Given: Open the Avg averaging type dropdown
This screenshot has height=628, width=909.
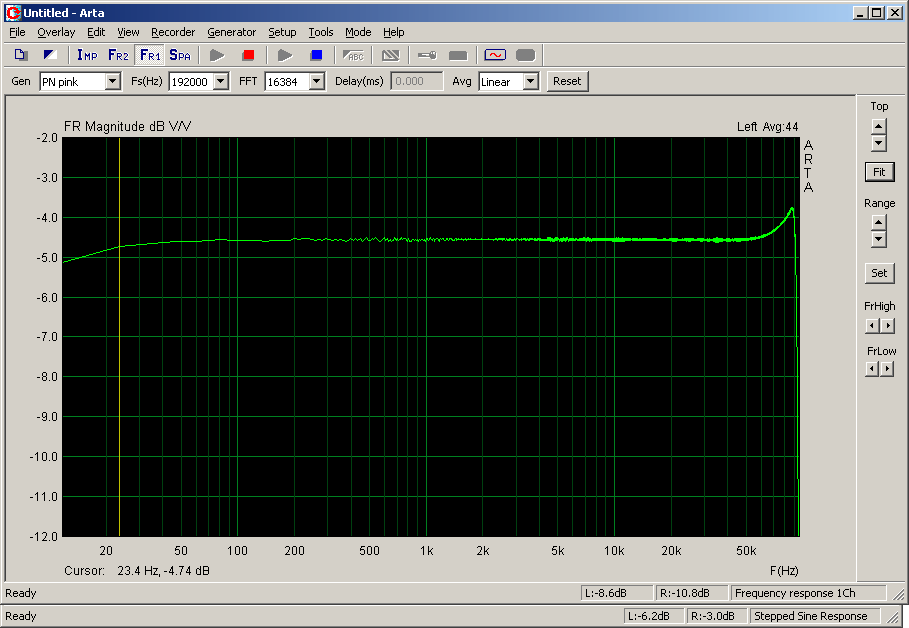Looking at the screenshot, I should click(530, 82).
